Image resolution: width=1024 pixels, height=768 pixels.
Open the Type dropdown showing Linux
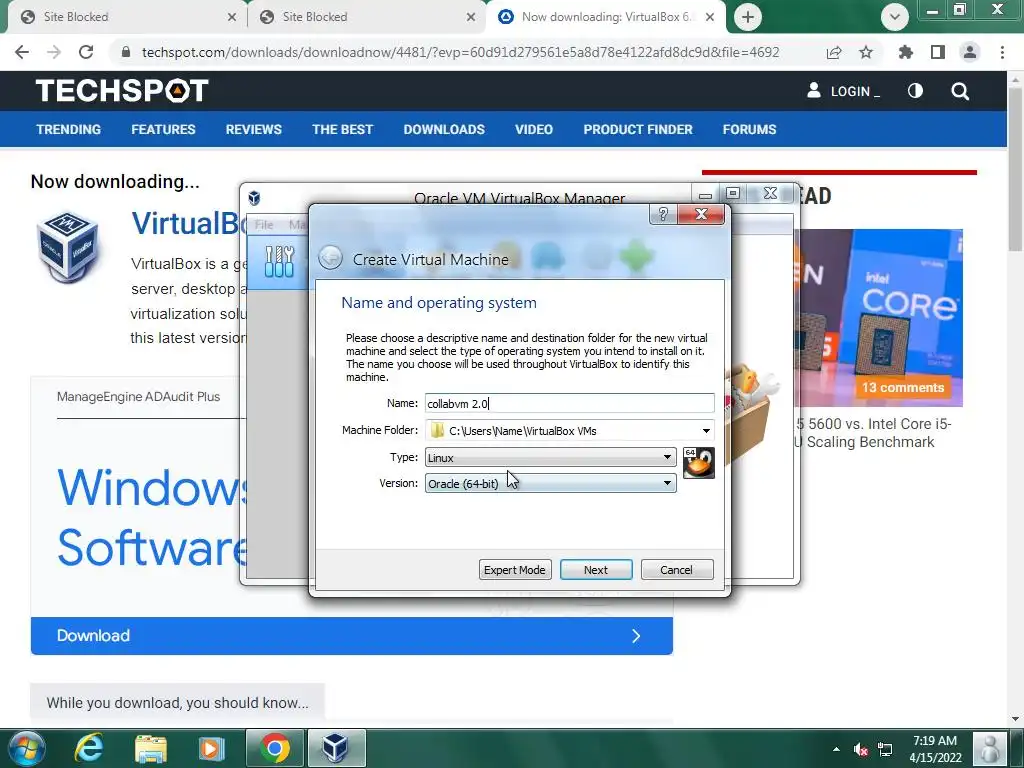[x=551, y=457]
